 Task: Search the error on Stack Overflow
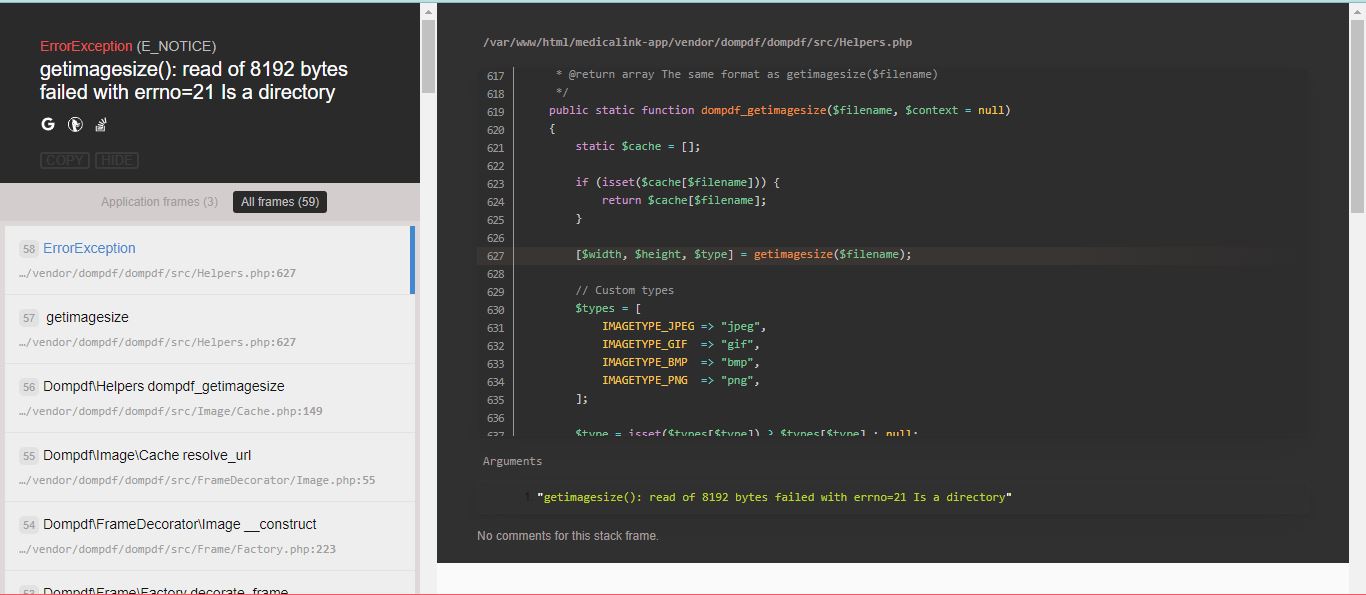101,125
